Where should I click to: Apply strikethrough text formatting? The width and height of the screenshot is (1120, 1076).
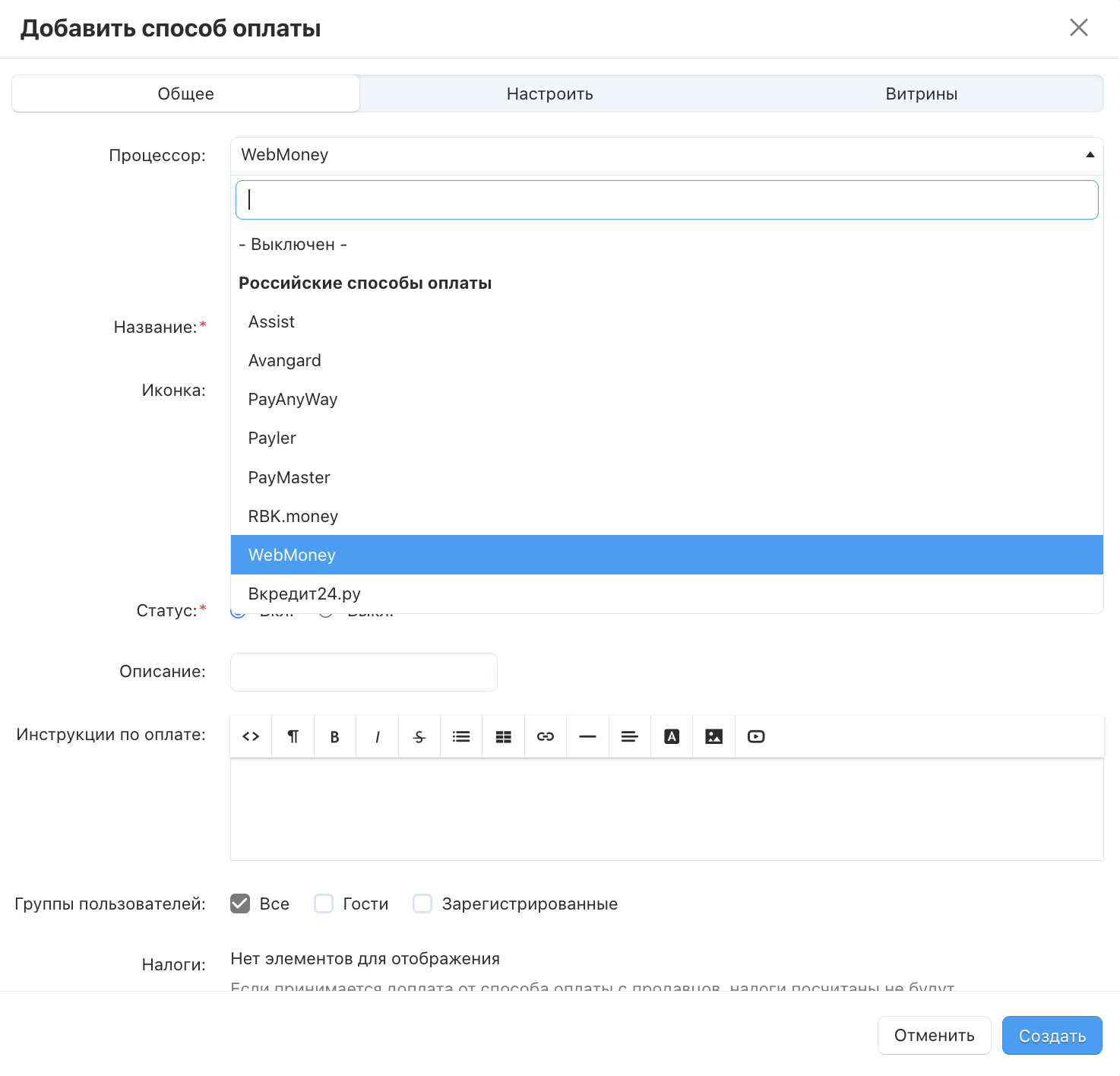tap(419, 736)
